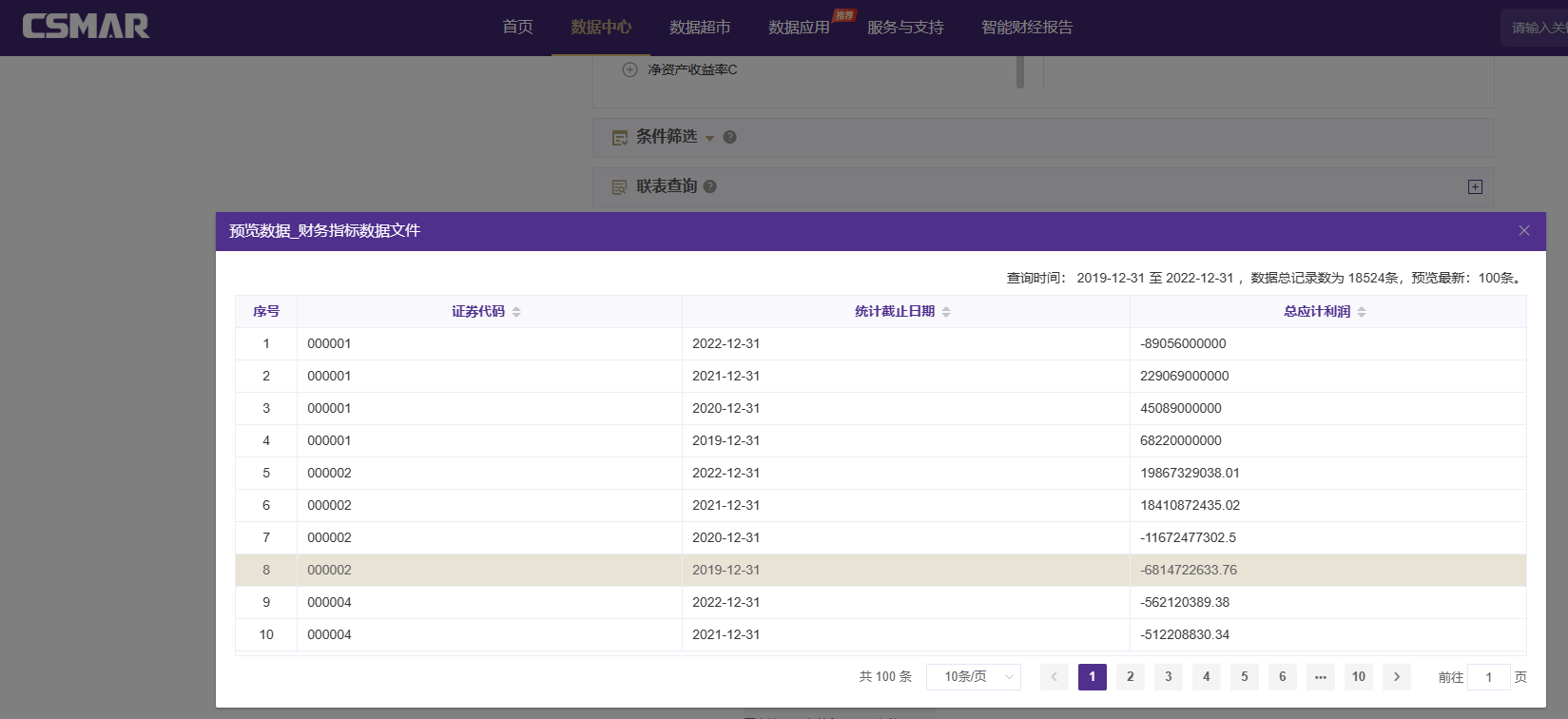Sort by 证券代码 column arrows

516,312
